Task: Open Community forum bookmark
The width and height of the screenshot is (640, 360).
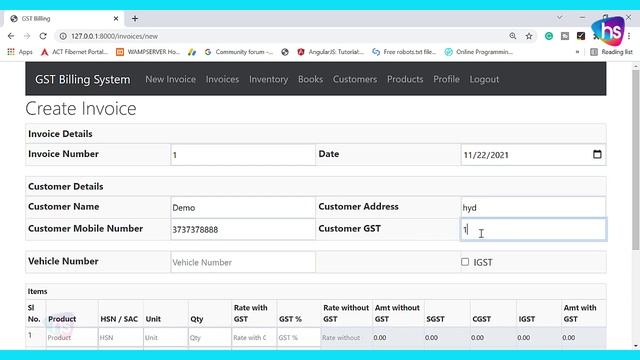Action: [x=239, y=52]
